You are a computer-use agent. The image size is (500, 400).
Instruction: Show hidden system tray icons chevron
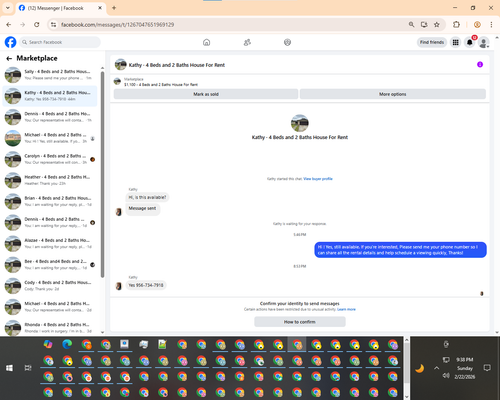pyautogui.click(x=436, y=368)
